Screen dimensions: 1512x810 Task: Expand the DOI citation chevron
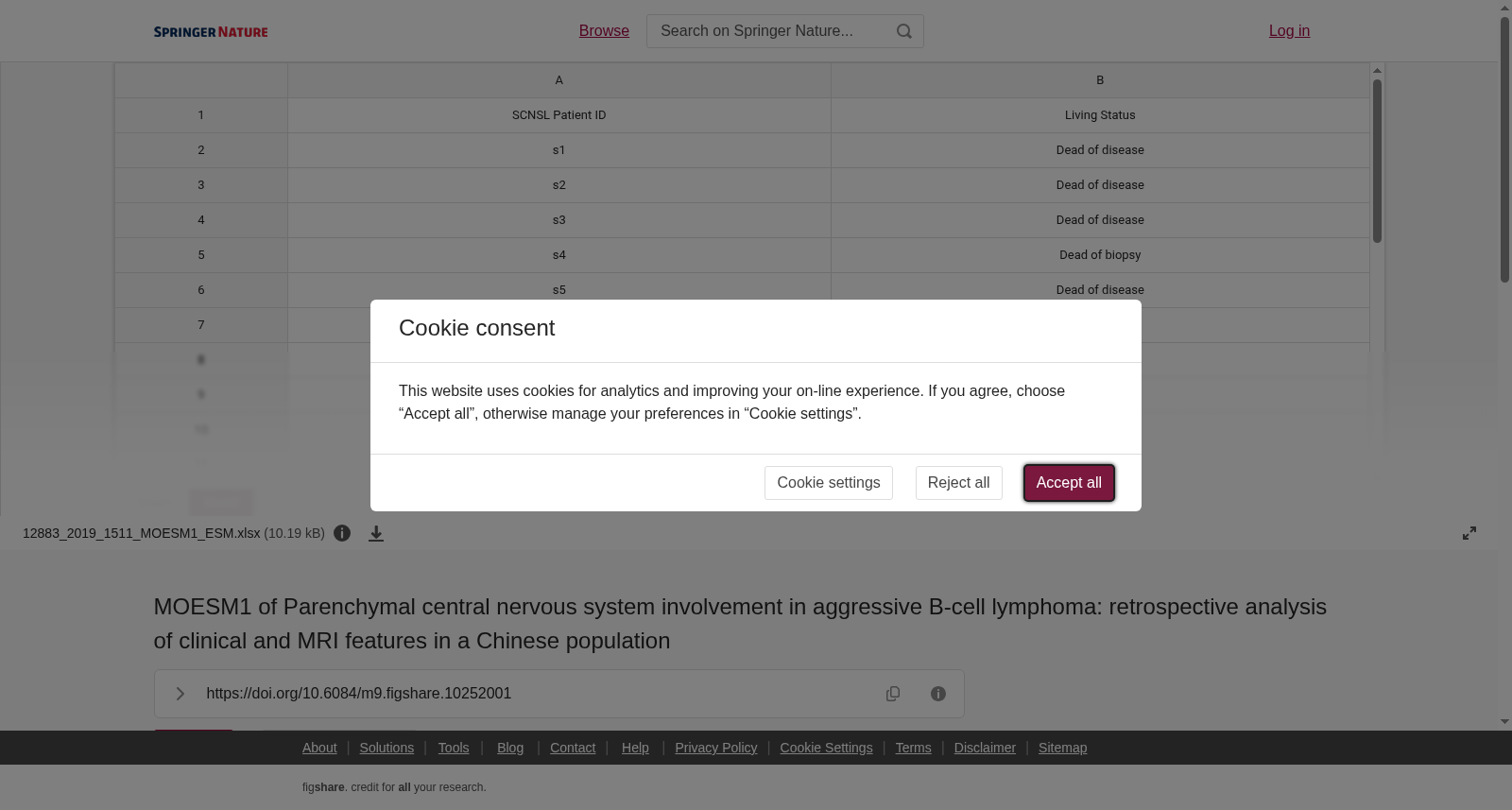[x=180, y=694]
